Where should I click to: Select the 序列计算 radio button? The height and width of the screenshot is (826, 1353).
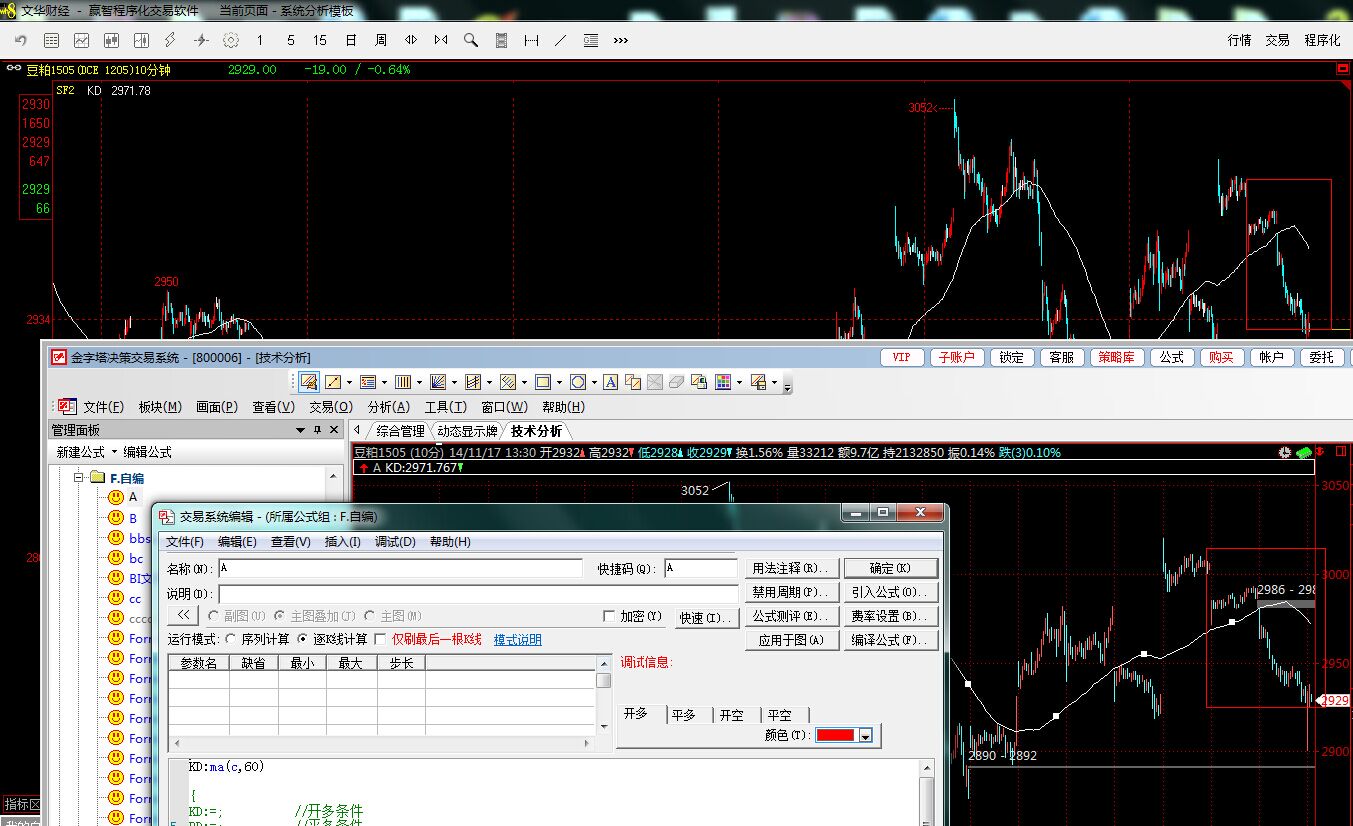[232, 639]
